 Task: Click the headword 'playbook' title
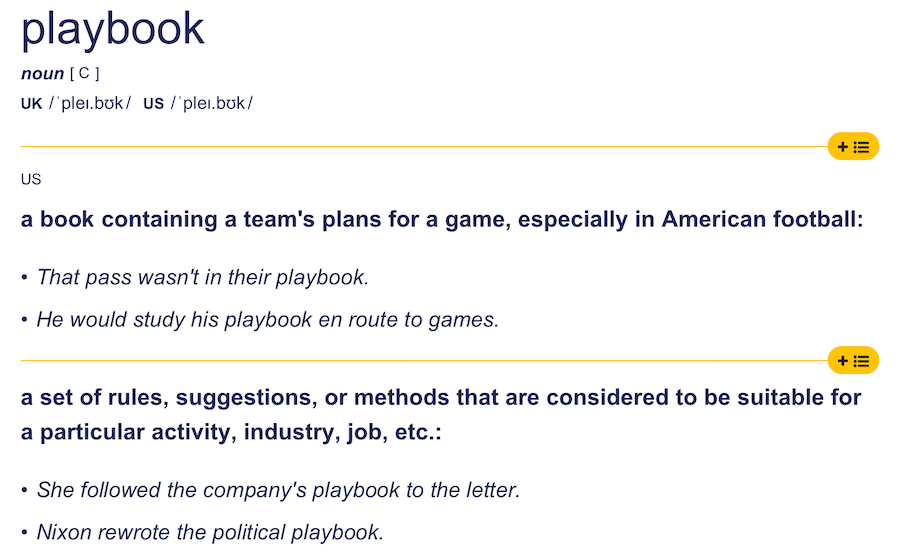[112, 30]
